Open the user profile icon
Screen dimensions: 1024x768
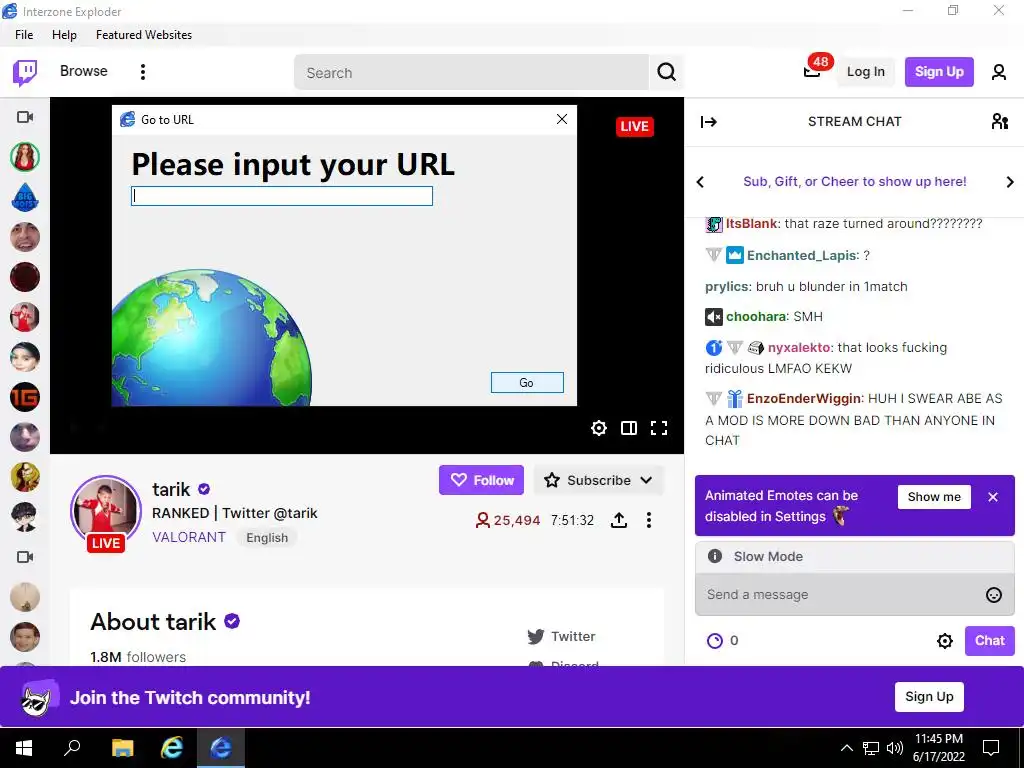(999, 72)
